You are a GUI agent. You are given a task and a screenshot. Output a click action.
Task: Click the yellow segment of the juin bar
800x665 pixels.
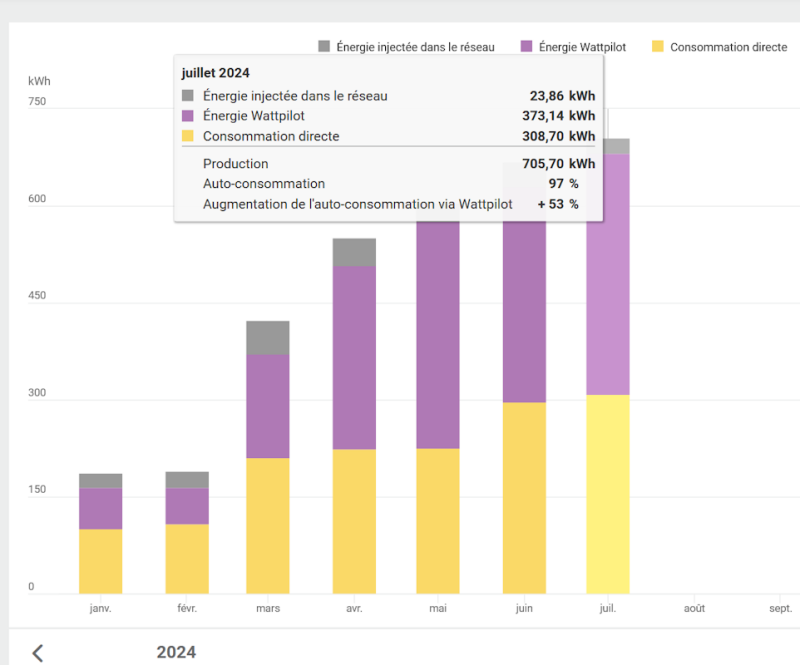pos(524,497)
